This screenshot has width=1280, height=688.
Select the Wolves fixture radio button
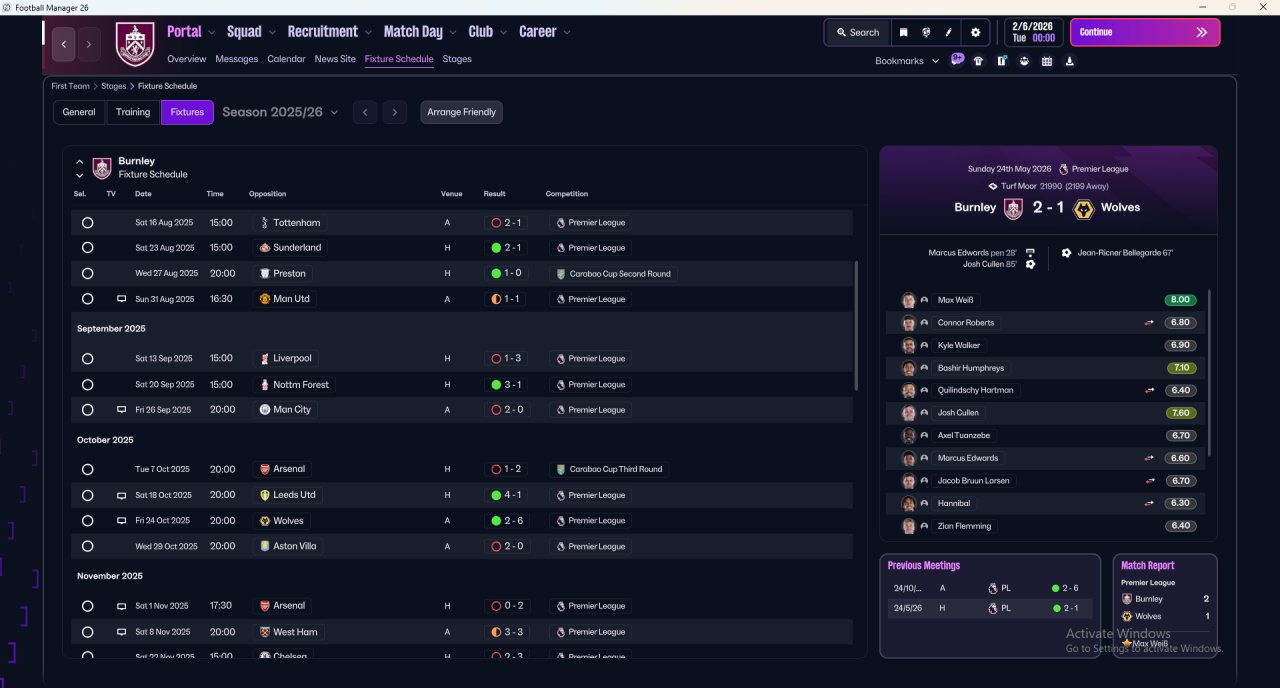(x=87, y=521)
